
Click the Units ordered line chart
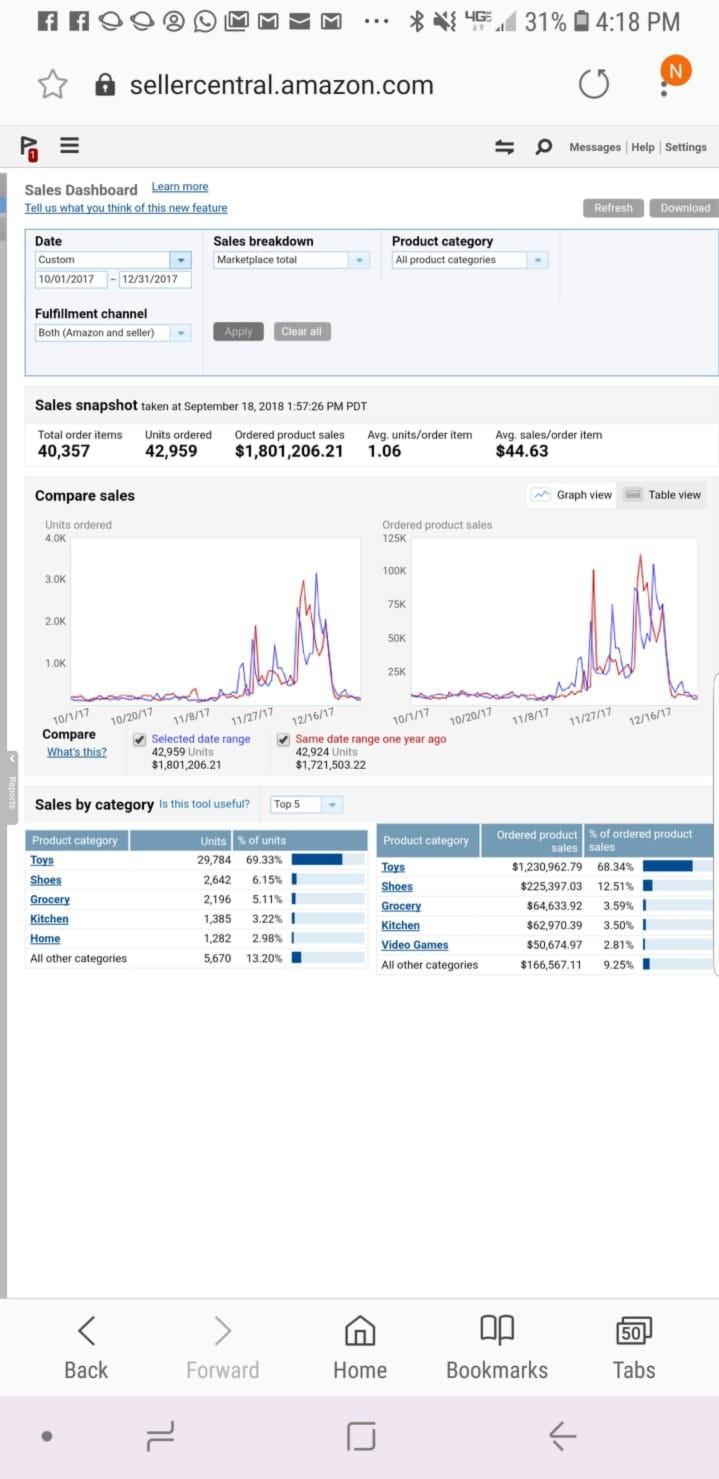(216, 620)
